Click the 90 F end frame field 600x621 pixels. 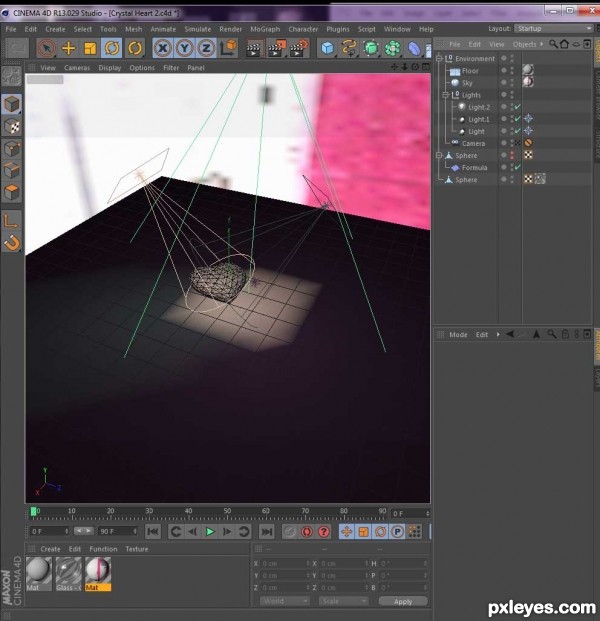pos(118,531)
